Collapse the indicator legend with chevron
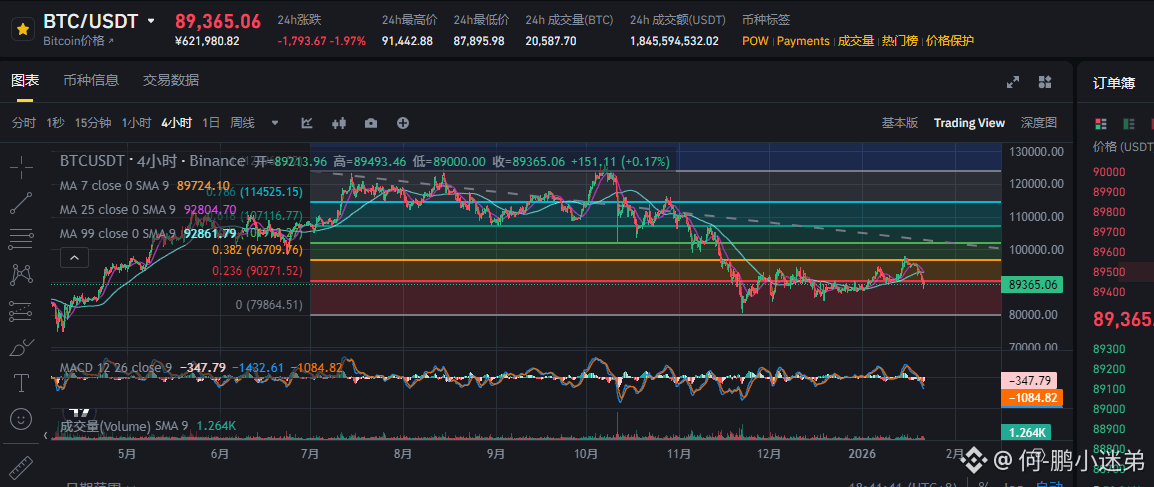 [74, 258]
